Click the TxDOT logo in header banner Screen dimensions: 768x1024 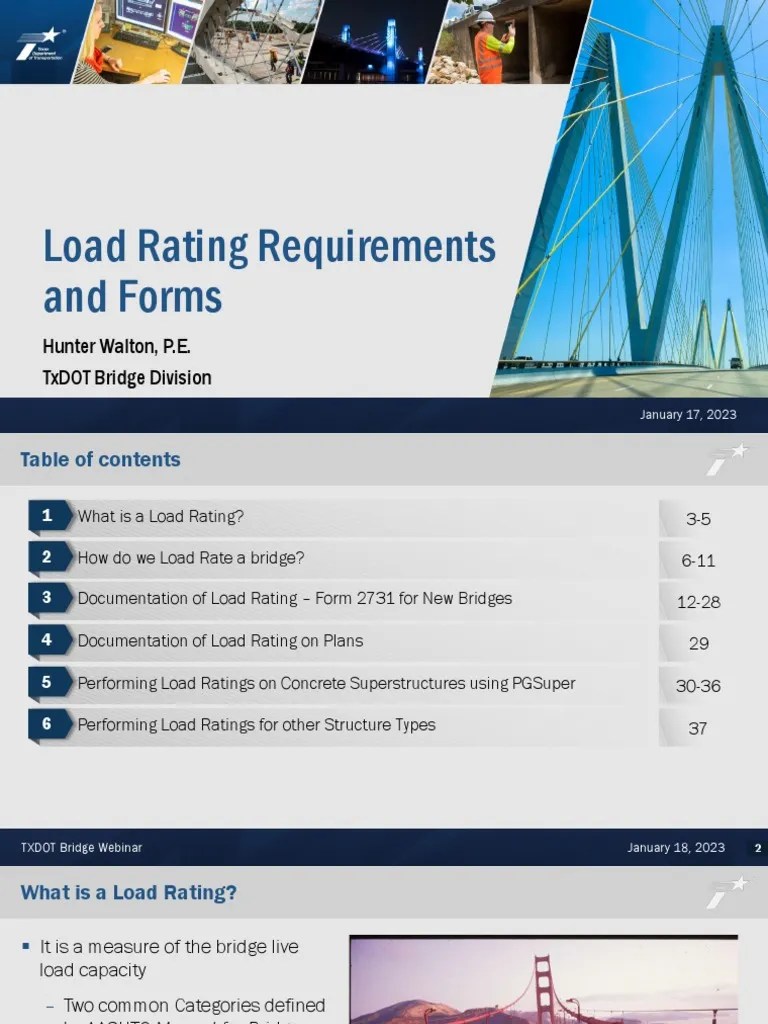(x=40, y=45)
